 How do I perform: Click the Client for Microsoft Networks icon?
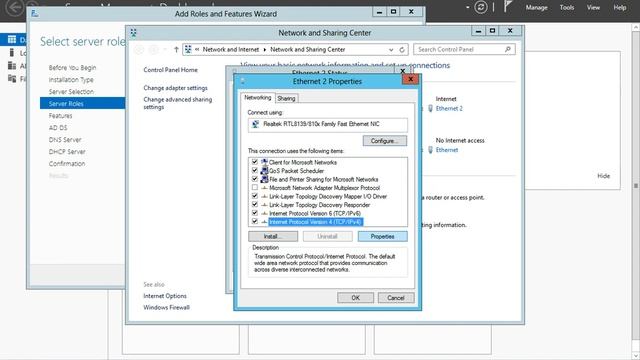pos(264,162)
